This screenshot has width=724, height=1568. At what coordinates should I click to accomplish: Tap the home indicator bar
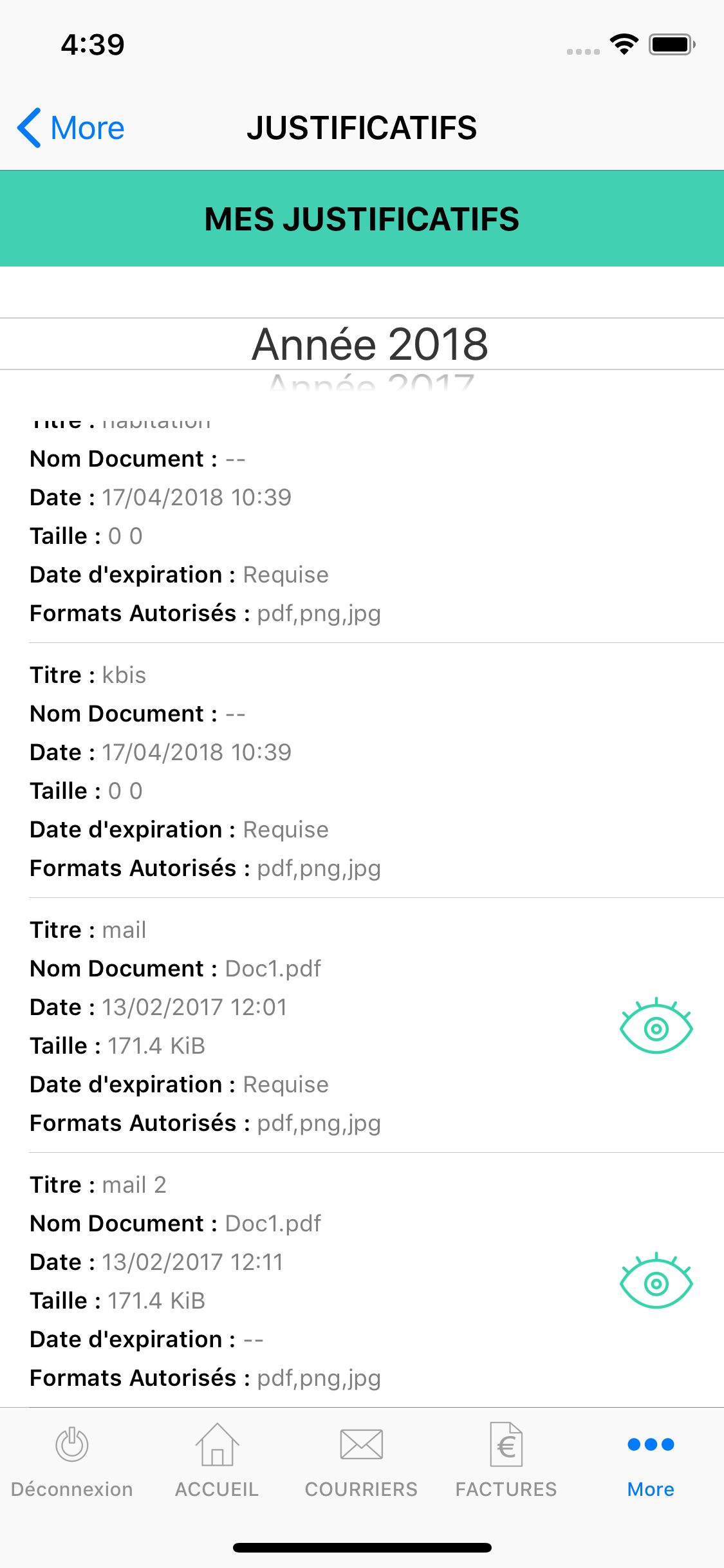tap(362, 1547)
